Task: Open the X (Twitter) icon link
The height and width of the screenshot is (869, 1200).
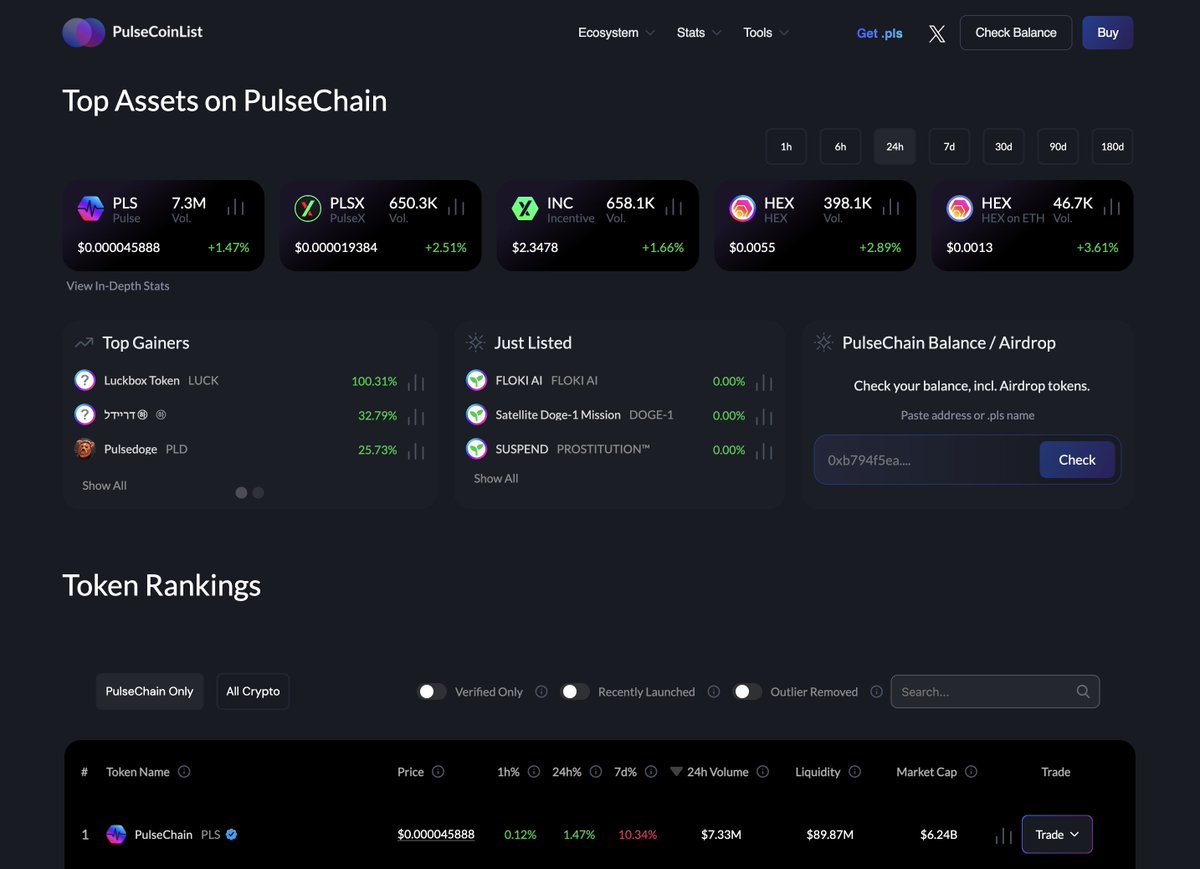Action: point(937,33)
